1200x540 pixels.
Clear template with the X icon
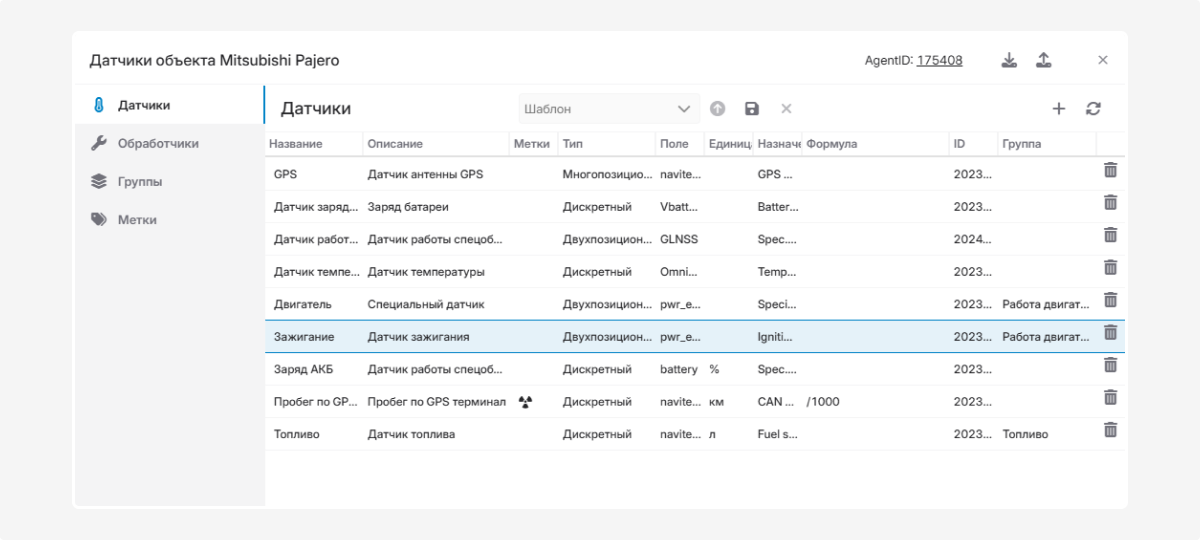786,109
